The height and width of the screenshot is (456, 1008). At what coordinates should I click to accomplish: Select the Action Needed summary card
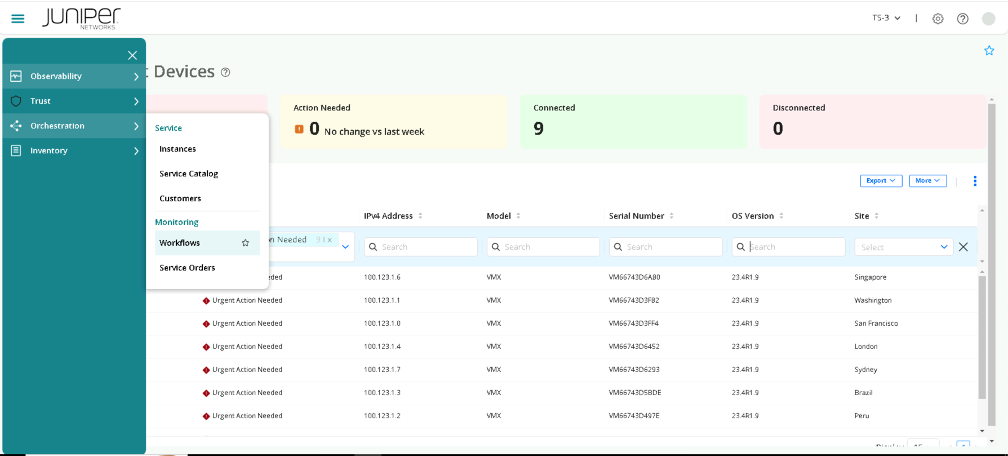pyautogui.click(x=393, y=122)
